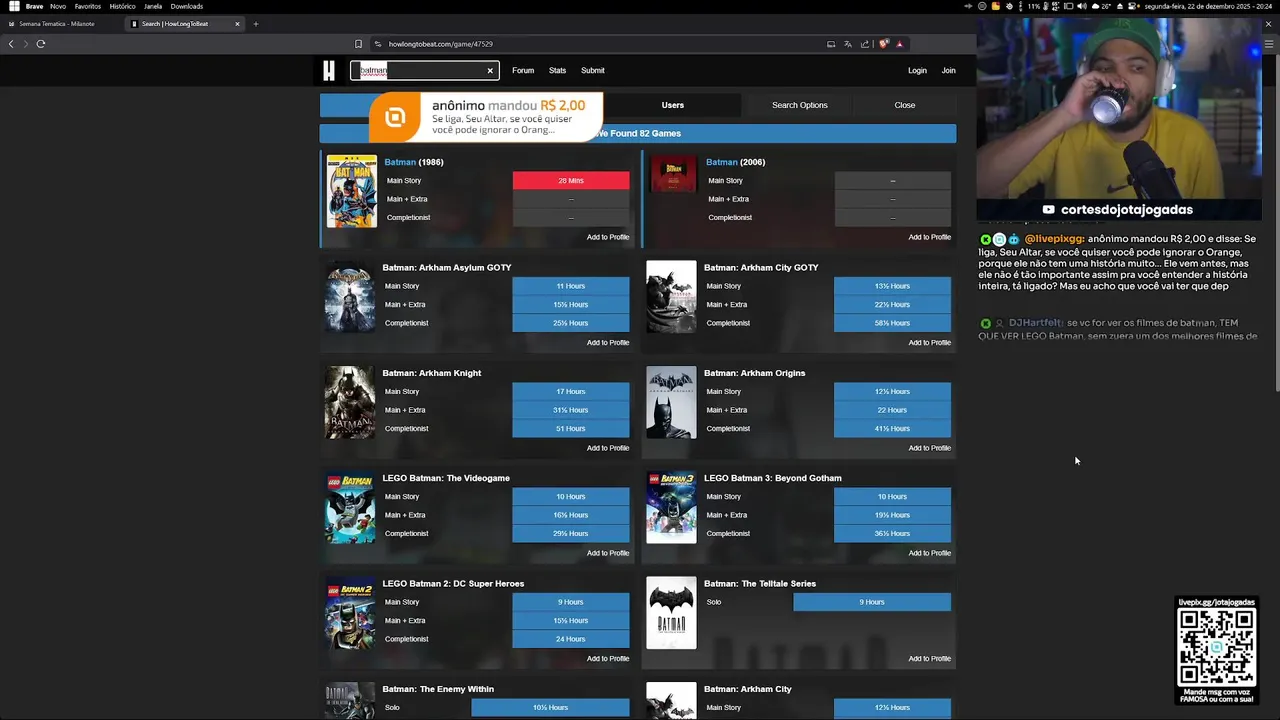Screen dimensions: 1280x720
Task: Open Arkham City GOTY cover thumbnail
Action: tap(671, 297)
